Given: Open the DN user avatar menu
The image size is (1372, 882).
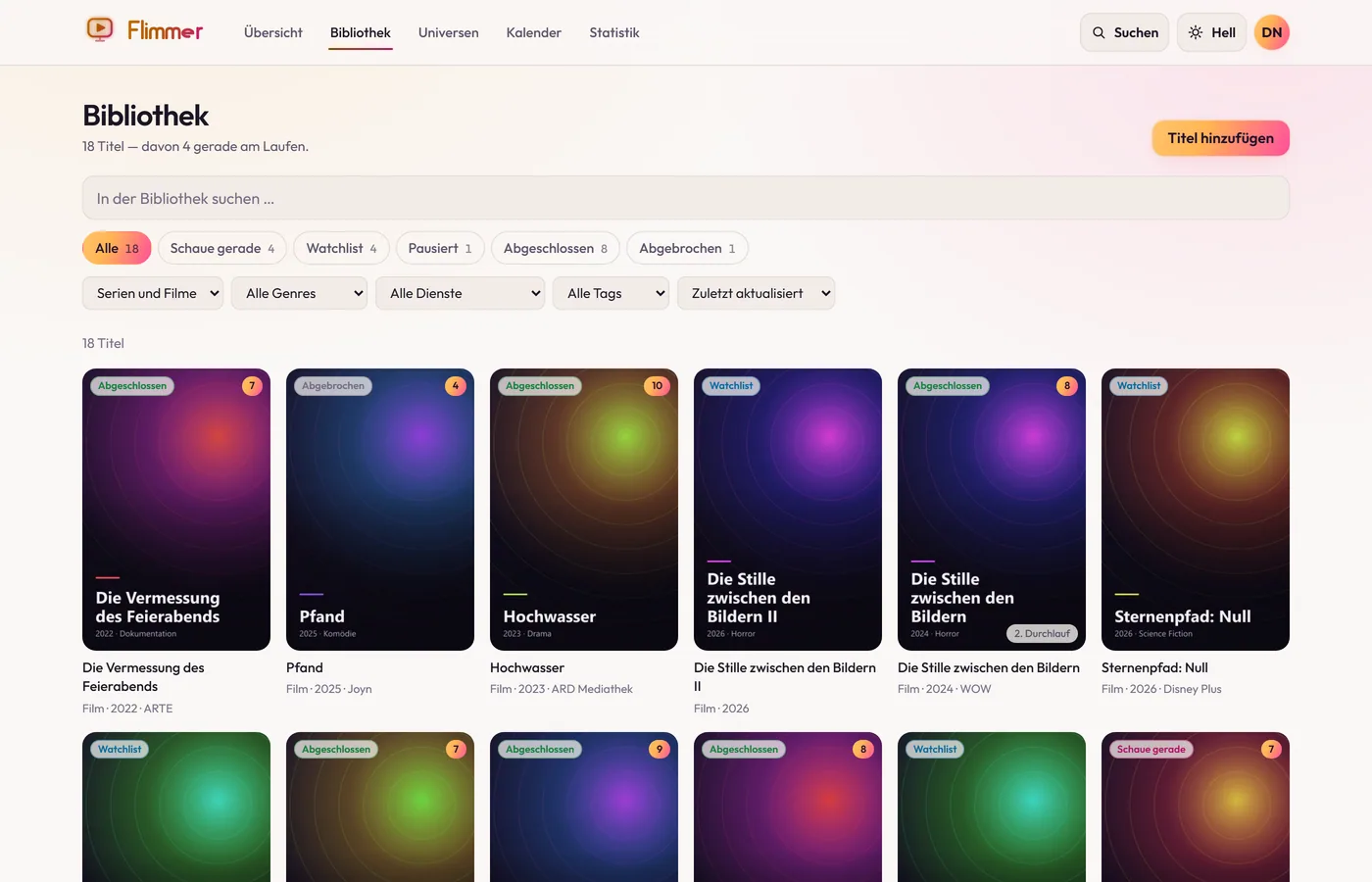Looking at the screenshot, I should [x=1271, y=32].
